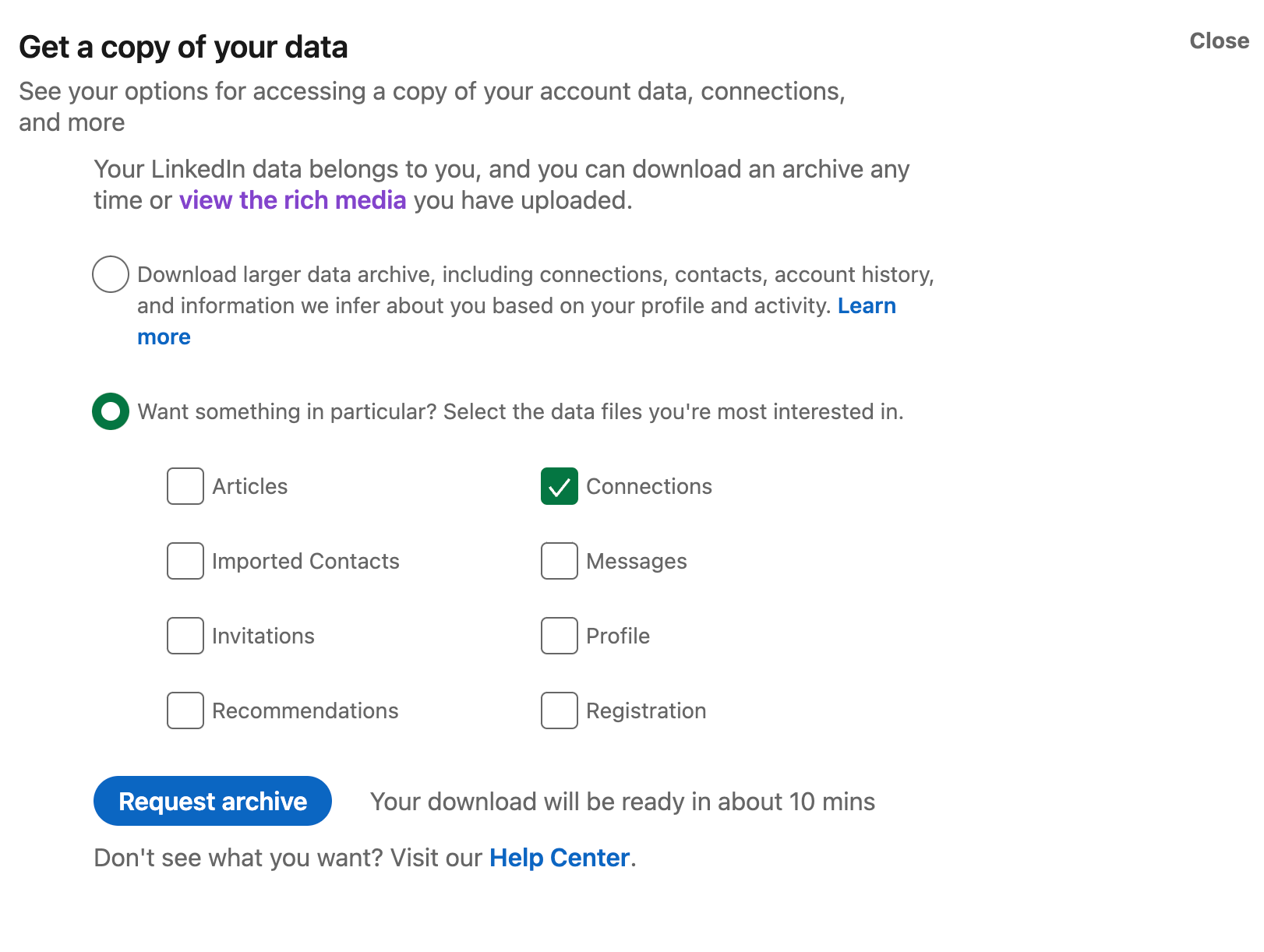Select the 'Want something in particular' radio button
This screenshot has width=1264, height=952.
point(111,411)
